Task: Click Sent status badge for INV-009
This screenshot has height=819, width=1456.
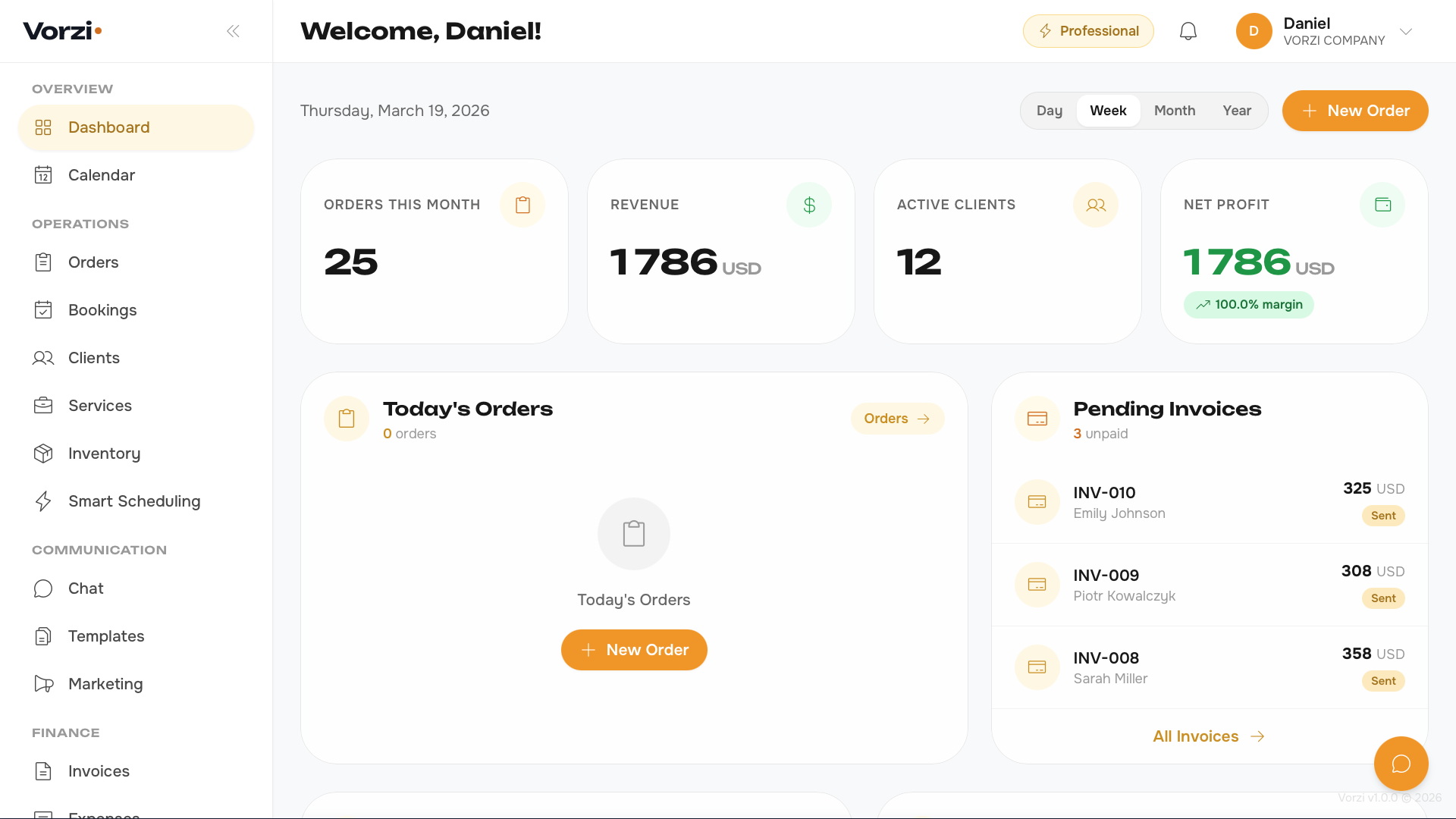Action: [x=1383, y=598]
